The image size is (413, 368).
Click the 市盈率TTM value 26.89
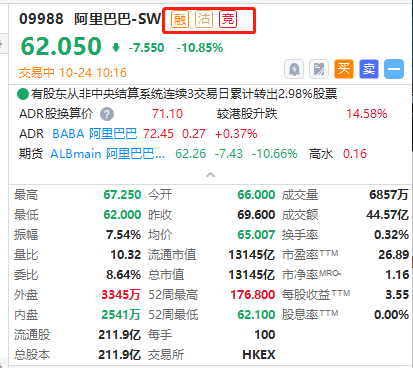coord(393,255)
